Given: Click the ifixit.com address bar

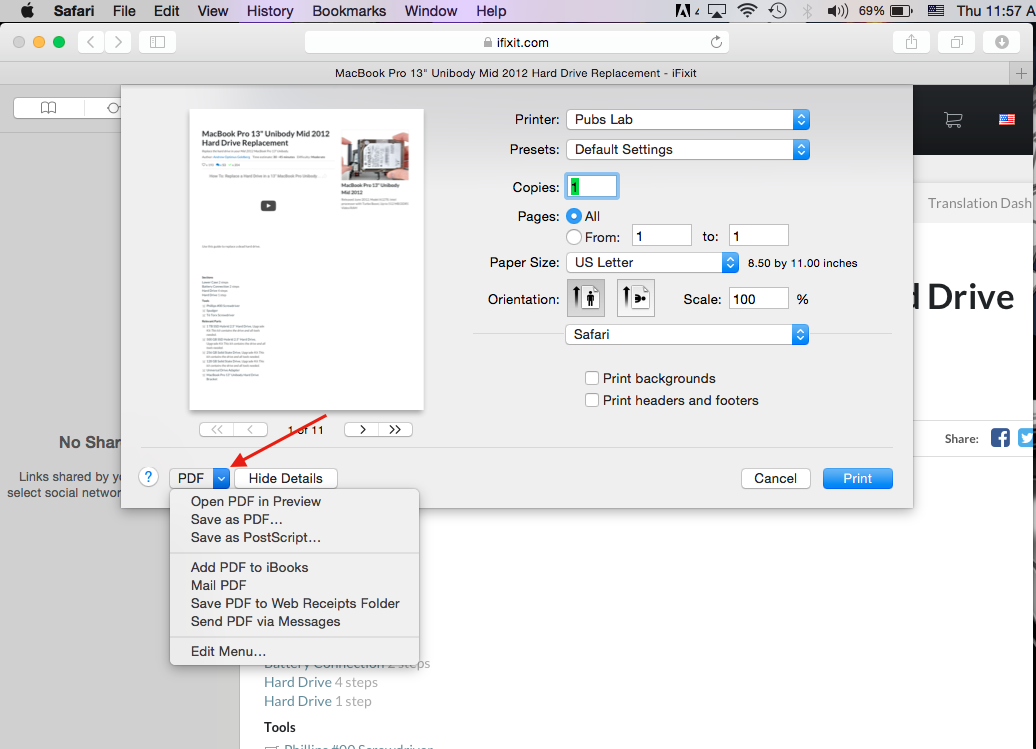Looking at the screenshot, I should [x=517, y=42].
